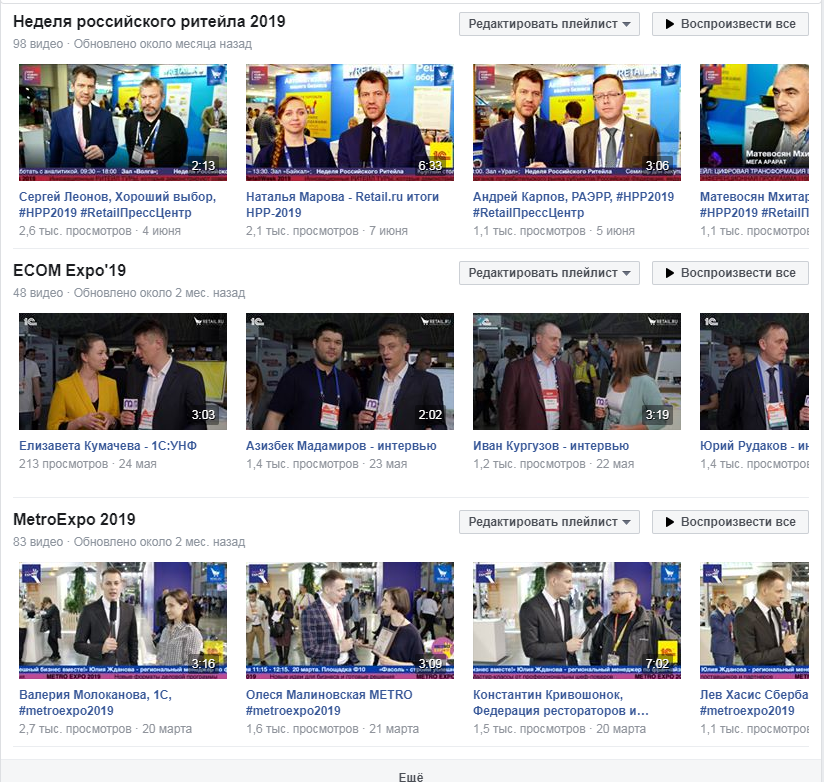
Task: Open the MetroExpo 2019 playlist title
Action: click(x=74, y=520)
